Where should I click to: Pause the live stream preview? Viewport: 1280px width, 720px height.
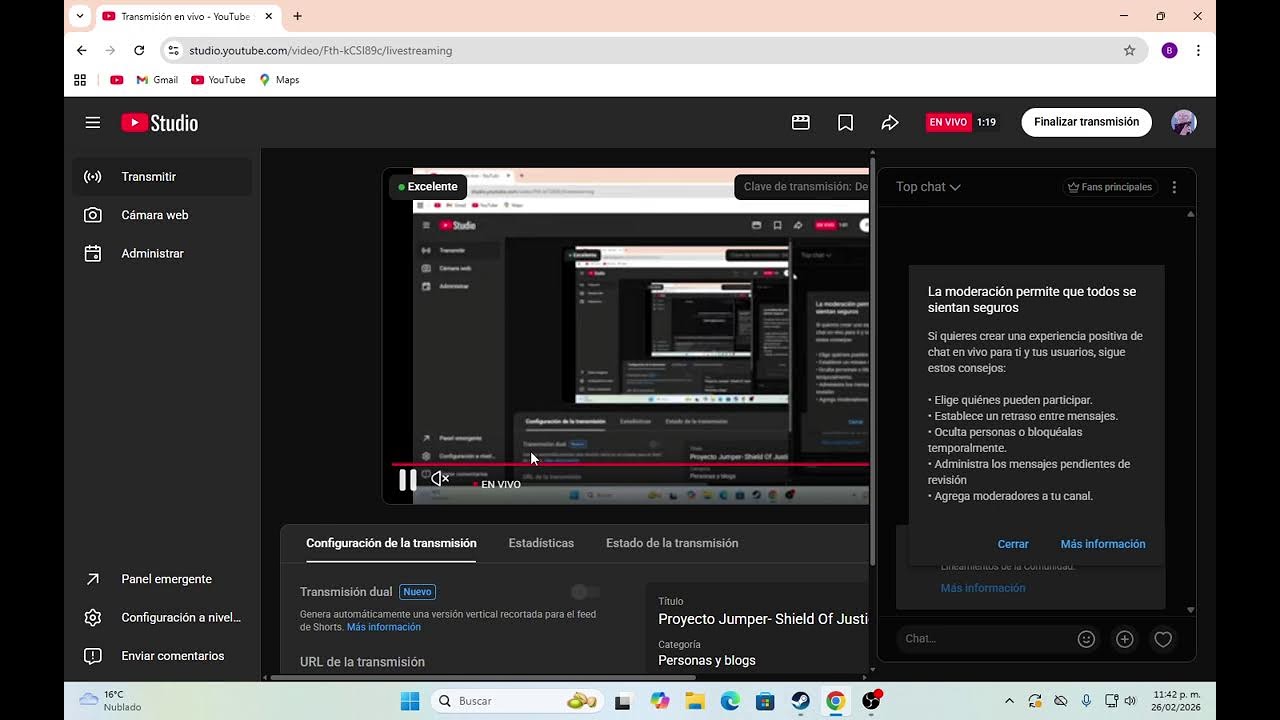[408, 480]
